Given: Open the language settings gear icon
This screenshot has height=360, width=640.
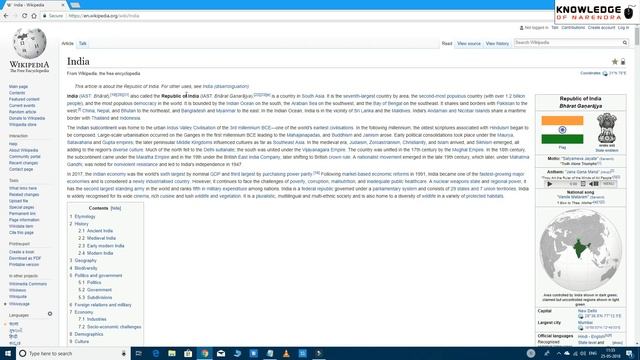Looking at the screenshot, I should [x=50, y=314].
